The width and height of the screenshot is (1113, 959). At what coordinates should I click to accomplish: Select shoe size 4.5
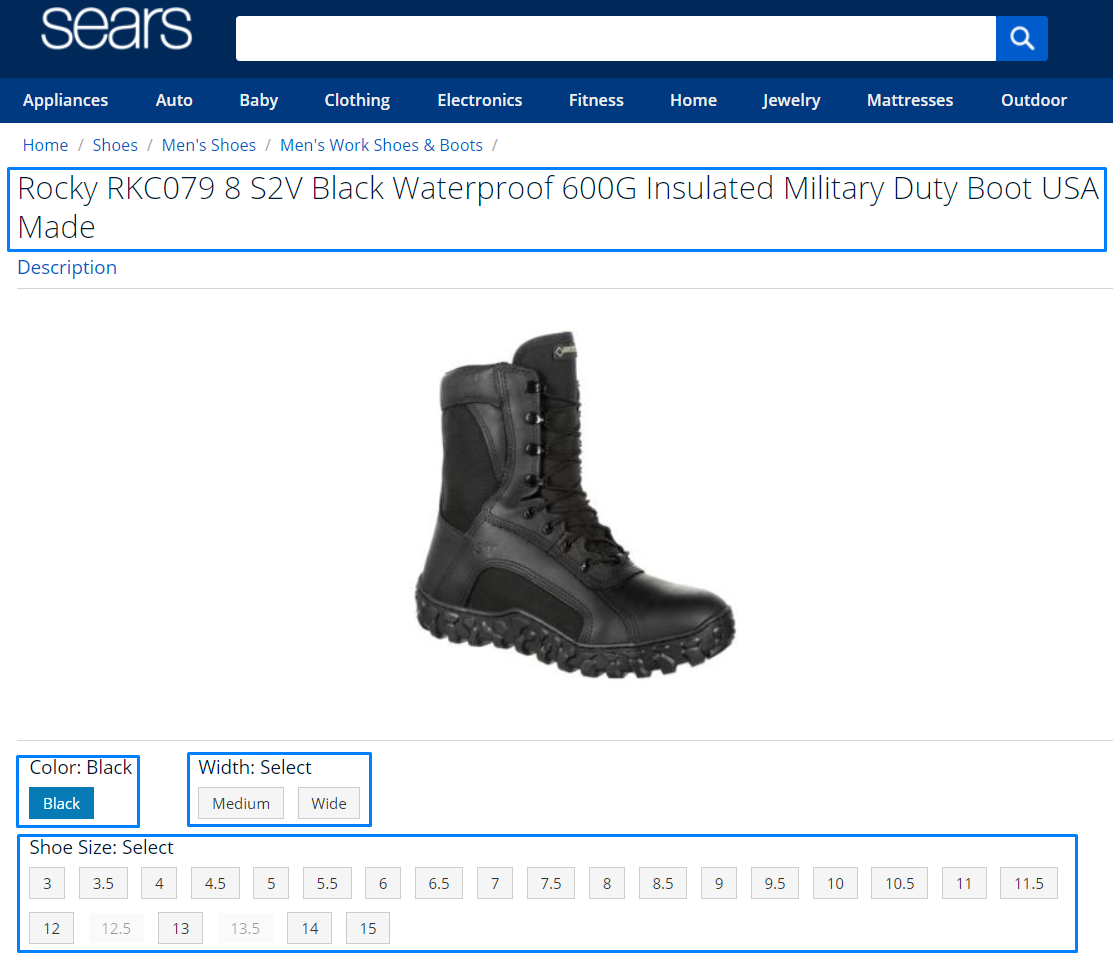click(215, 884)
